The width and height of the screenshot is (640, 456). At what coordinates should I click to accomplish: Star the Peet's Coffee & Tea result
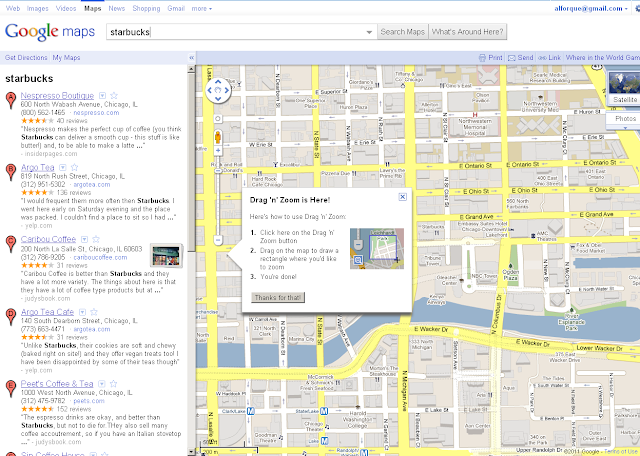113,384
